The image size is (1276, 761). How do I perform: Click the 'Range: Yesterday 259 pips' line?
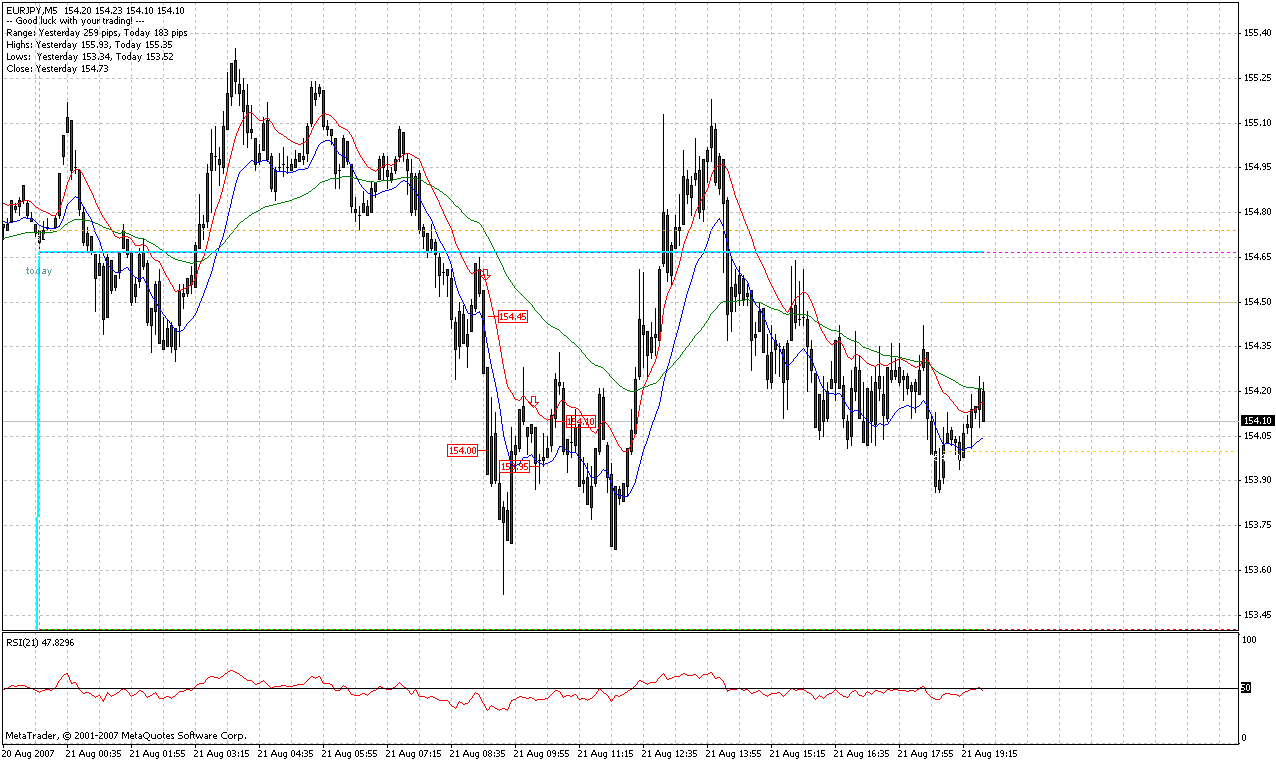(x=96, y=33)
